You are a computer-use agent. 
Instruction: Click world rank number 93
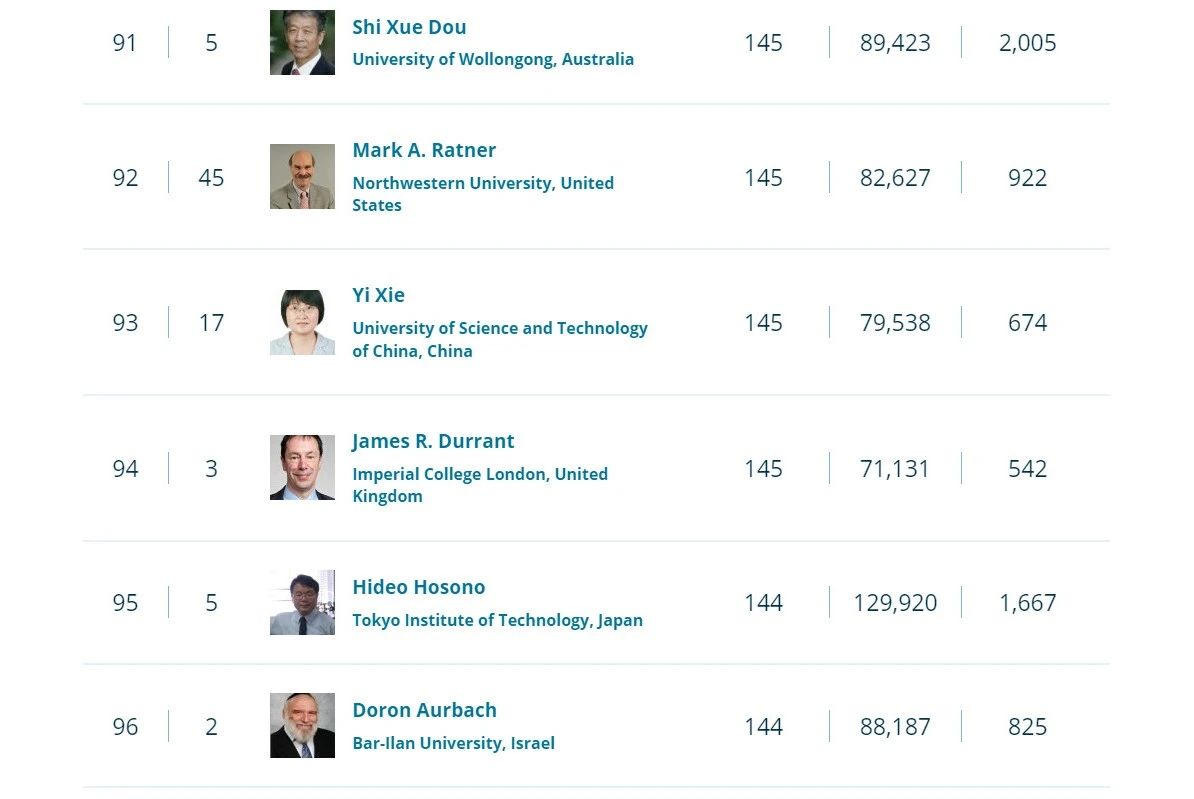pos(126,323)
